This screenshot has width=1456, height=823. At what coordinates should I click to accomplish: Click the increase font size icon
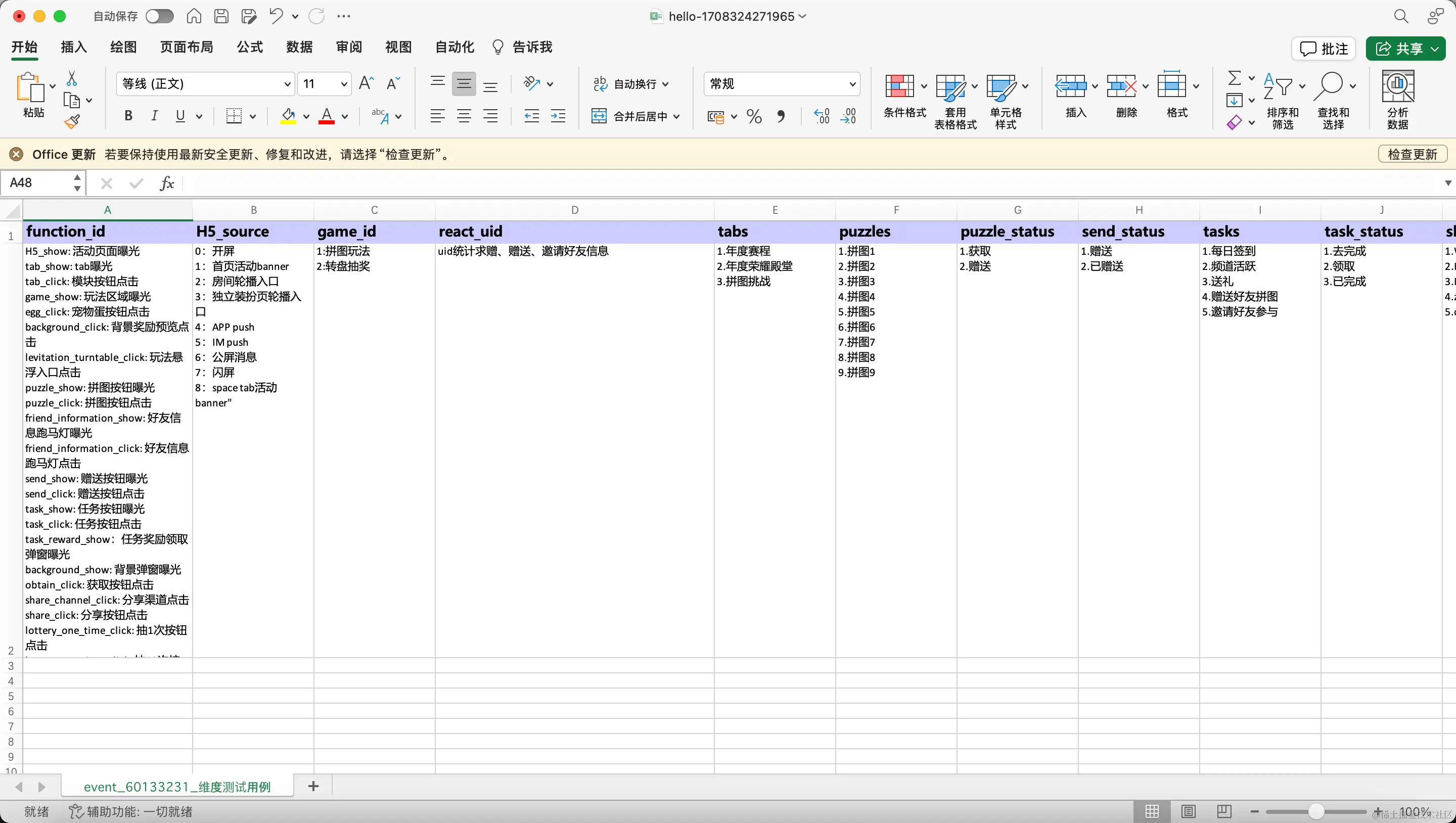coord(366,83)
